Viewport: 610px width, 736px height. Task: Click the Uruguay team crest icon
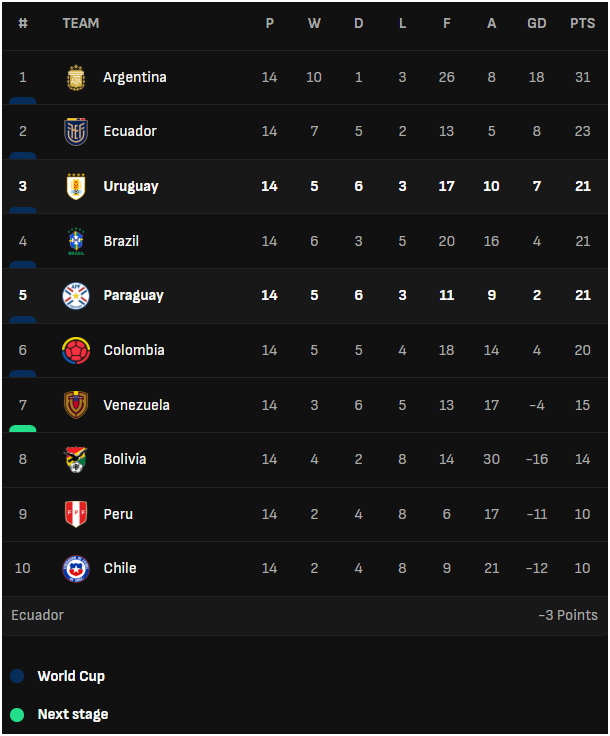pyautogui.click(x=76, y=186)
